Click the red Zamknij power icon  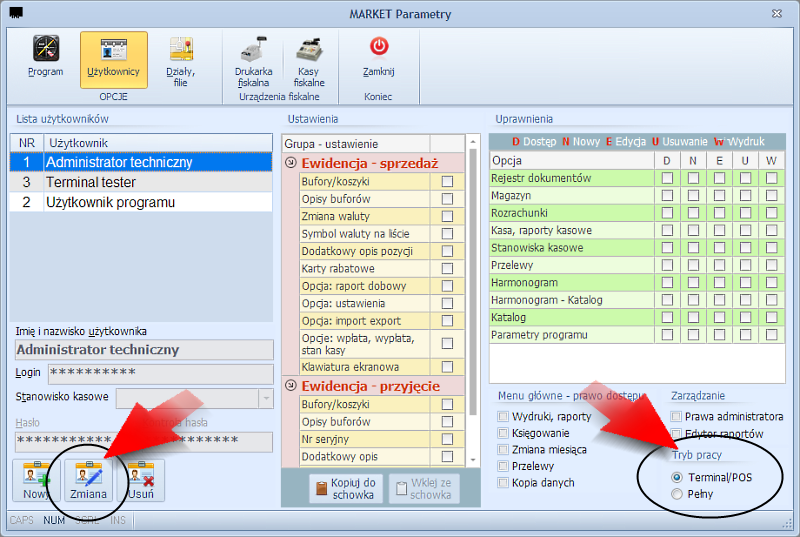[x=379, y=46]
